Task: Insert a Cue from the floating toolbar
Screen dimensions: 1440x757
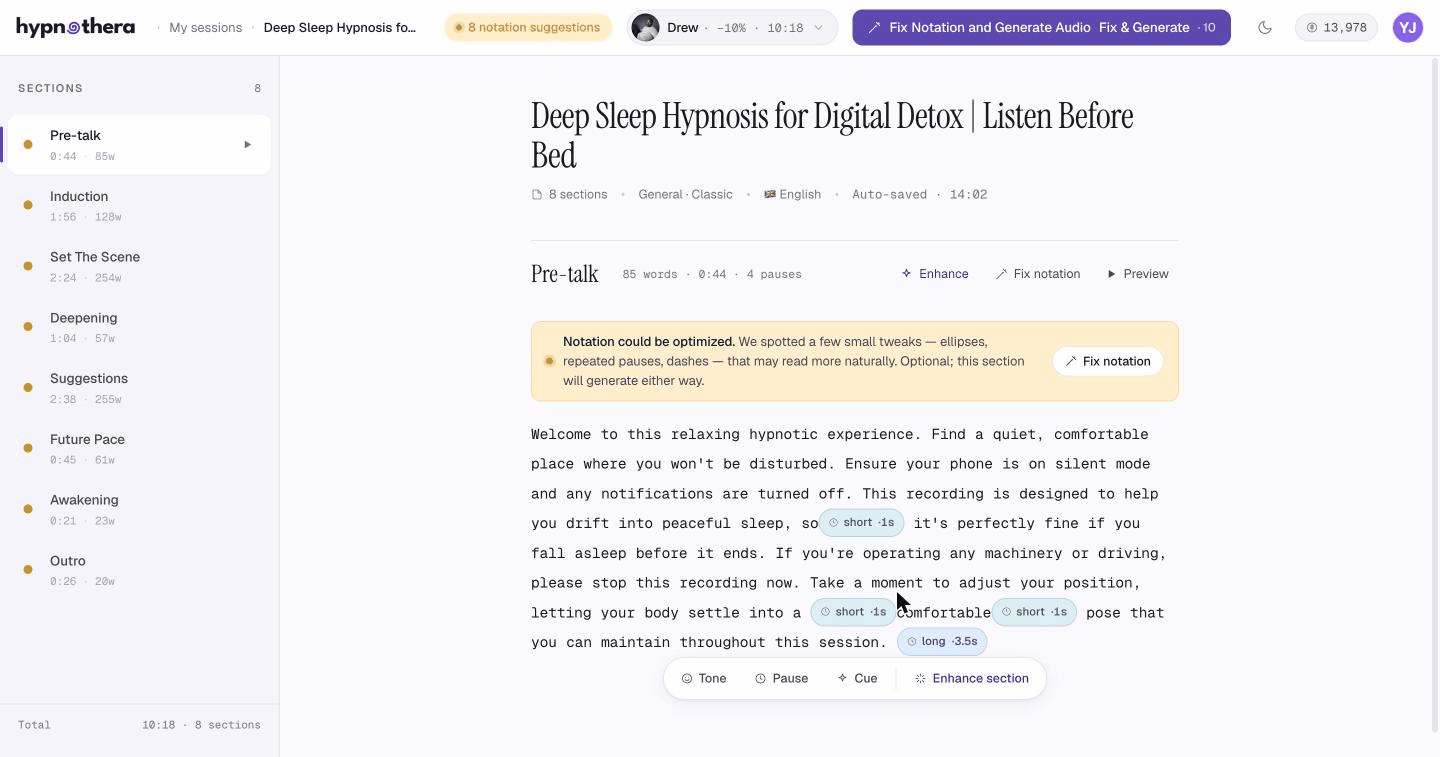Action: (857, 678)
